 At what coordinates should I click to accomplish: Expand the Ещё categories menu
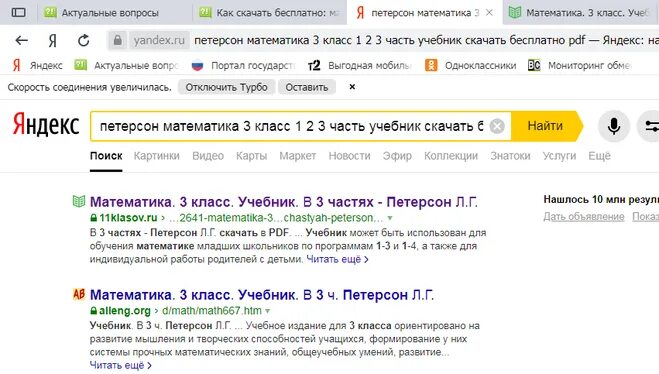[599, 156]
